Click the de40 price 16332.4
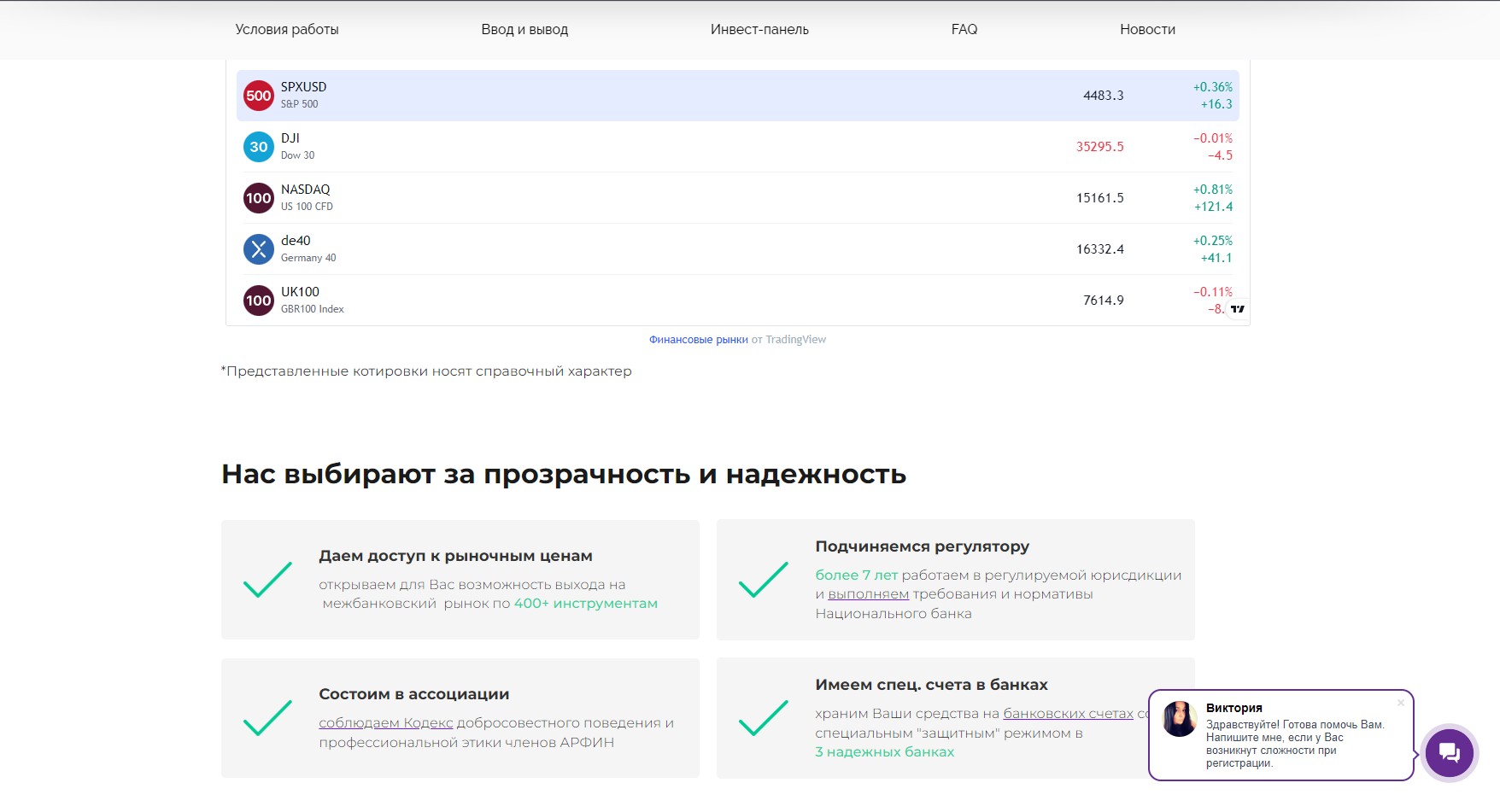Screen dimensions: 1500x812 1099,249
